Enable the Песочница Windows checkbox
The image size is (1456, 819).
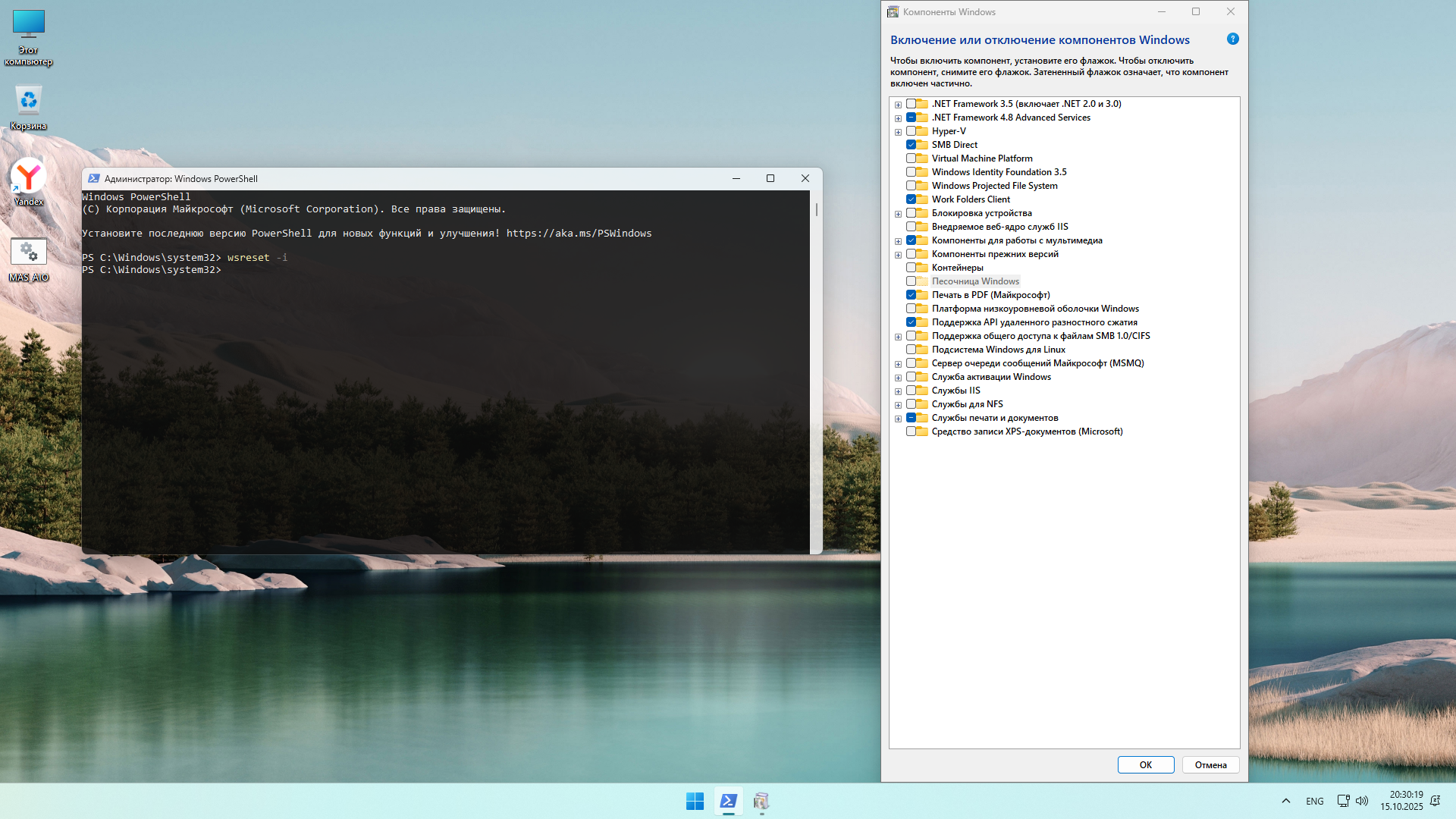click(911, 281)
